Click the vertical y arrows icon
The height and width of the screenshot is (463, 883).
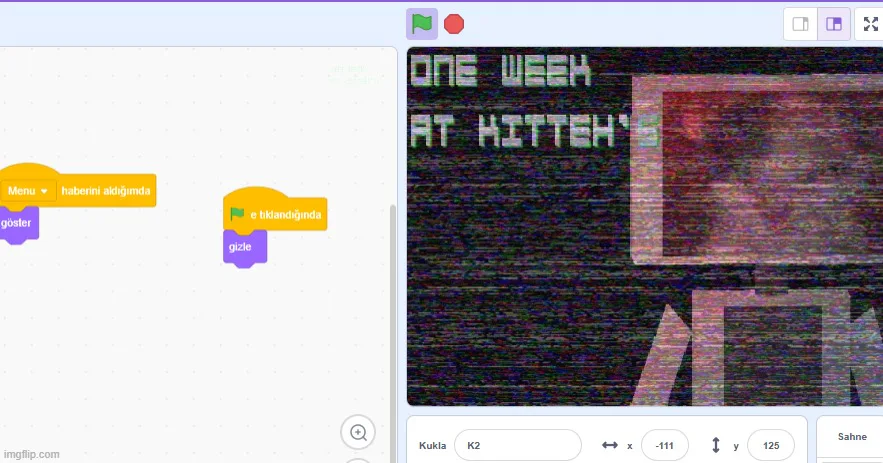click(716, 445)
